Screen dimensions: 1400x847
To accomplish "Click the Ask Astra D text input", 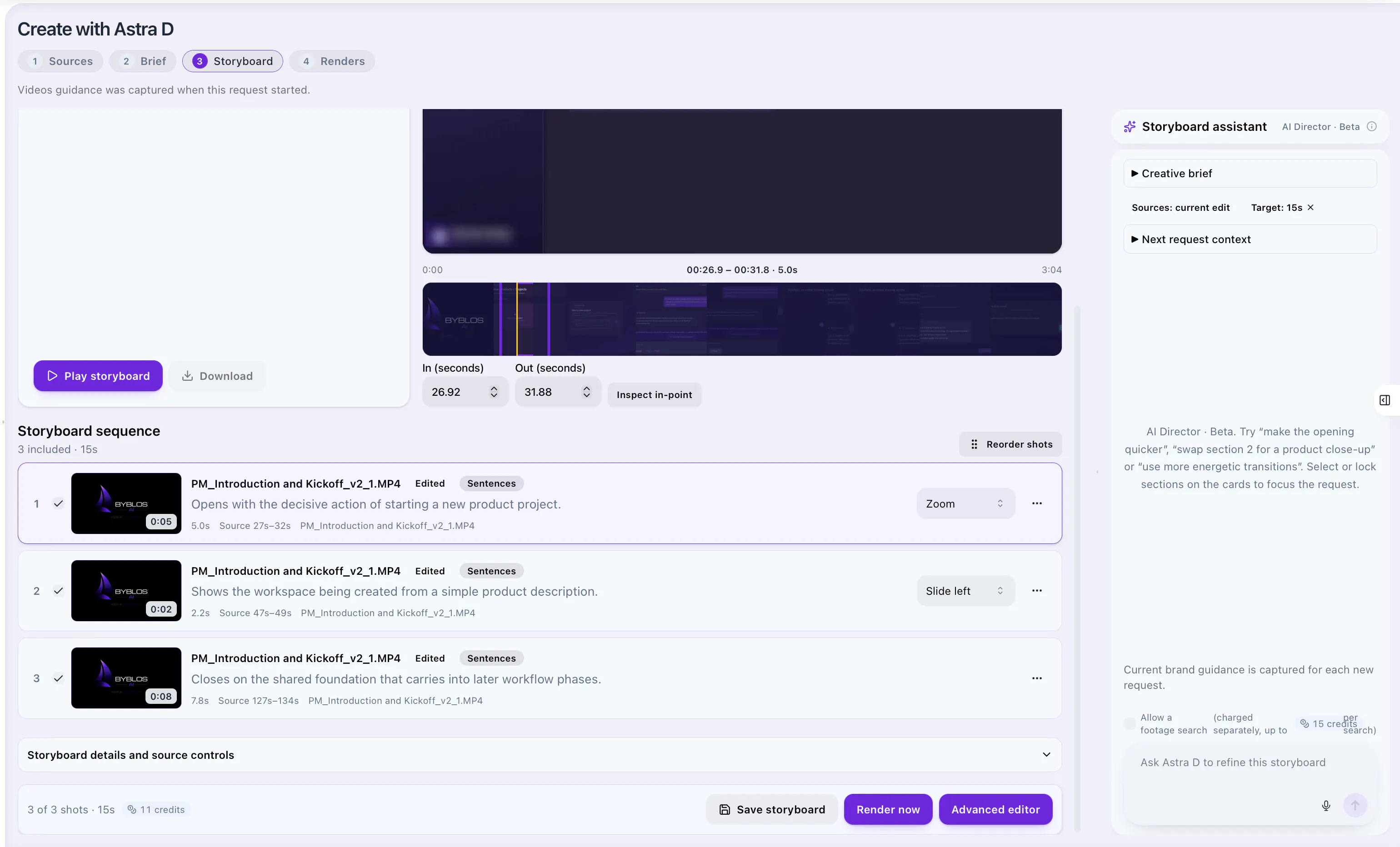I will [x=1250, y=763].
